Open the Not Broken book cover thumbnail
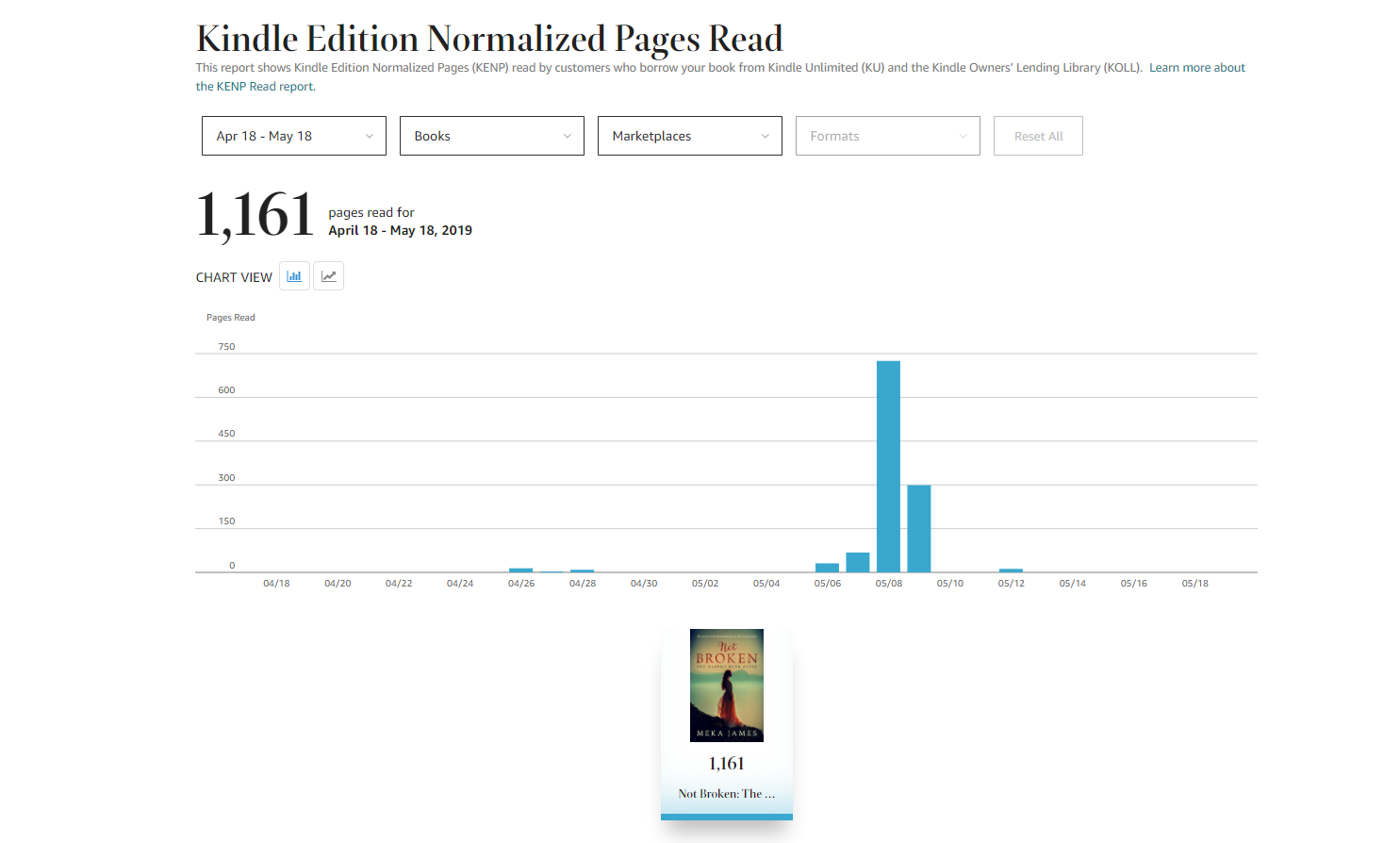 coord(727,686)
